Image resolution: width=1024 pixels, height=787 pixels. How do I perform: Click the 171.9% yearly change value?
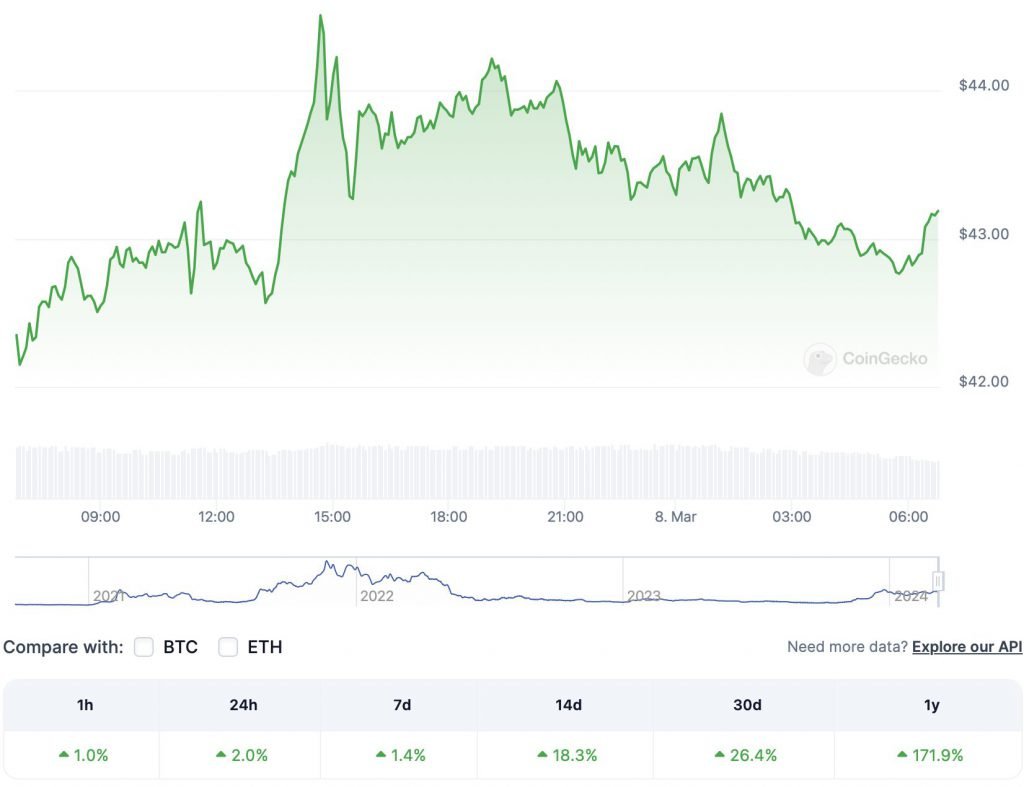pos(937,756)
